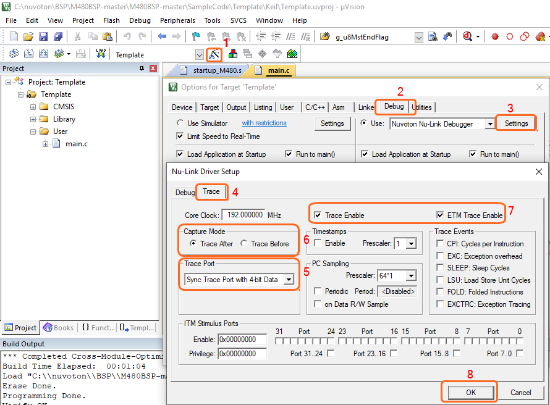Open the Nuvoton Nu-Link Debugger dropdown
This screenshot has width=550, height=405.
click(x=490, y=124)
